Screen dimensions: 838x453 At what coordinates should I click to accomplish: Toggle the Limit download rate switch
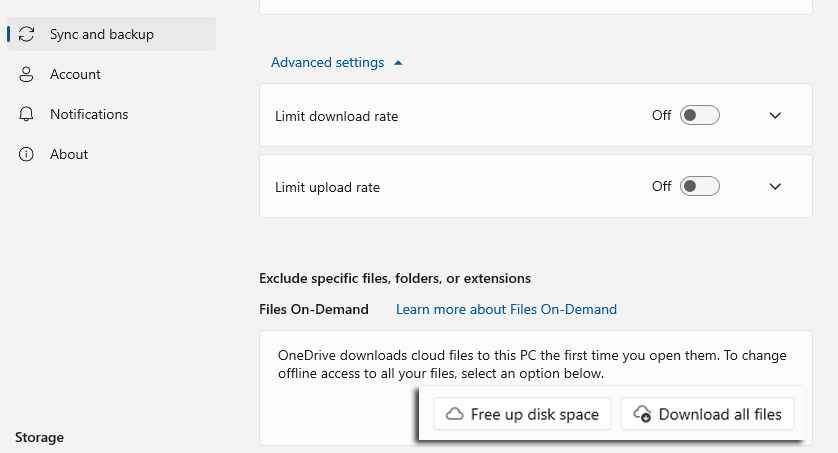pyautogui.click(x=699, y=115)
